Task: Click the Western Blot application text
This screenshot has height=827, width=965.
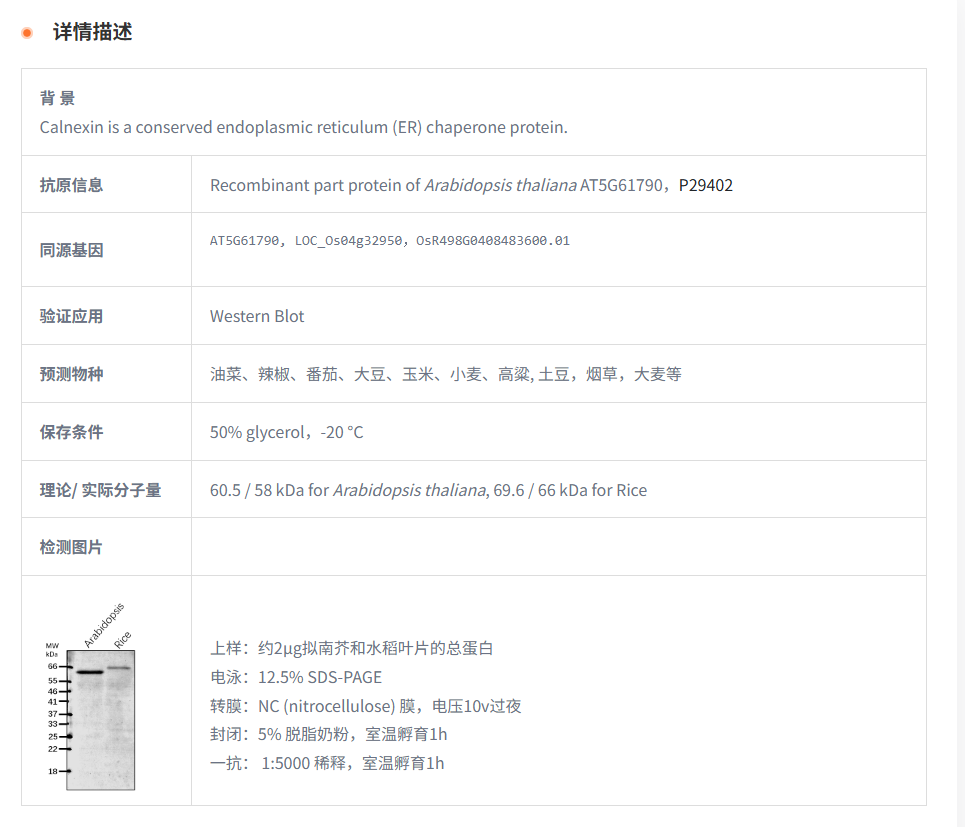Action: (x=257, y=316)
